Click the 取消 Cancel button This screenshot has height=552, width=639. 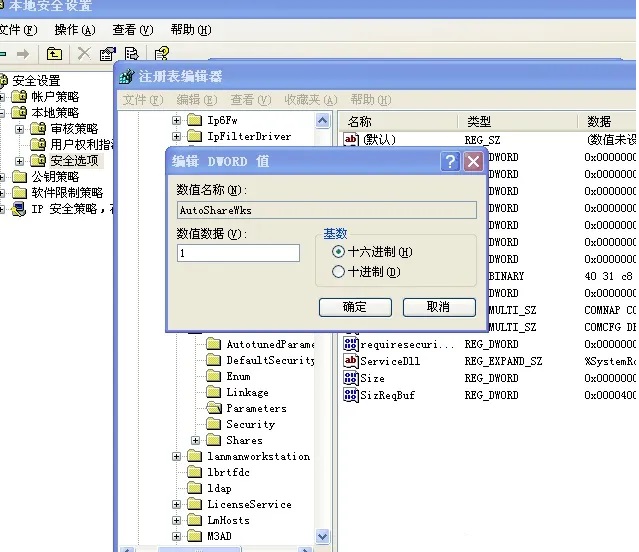(x=439, y=307)
